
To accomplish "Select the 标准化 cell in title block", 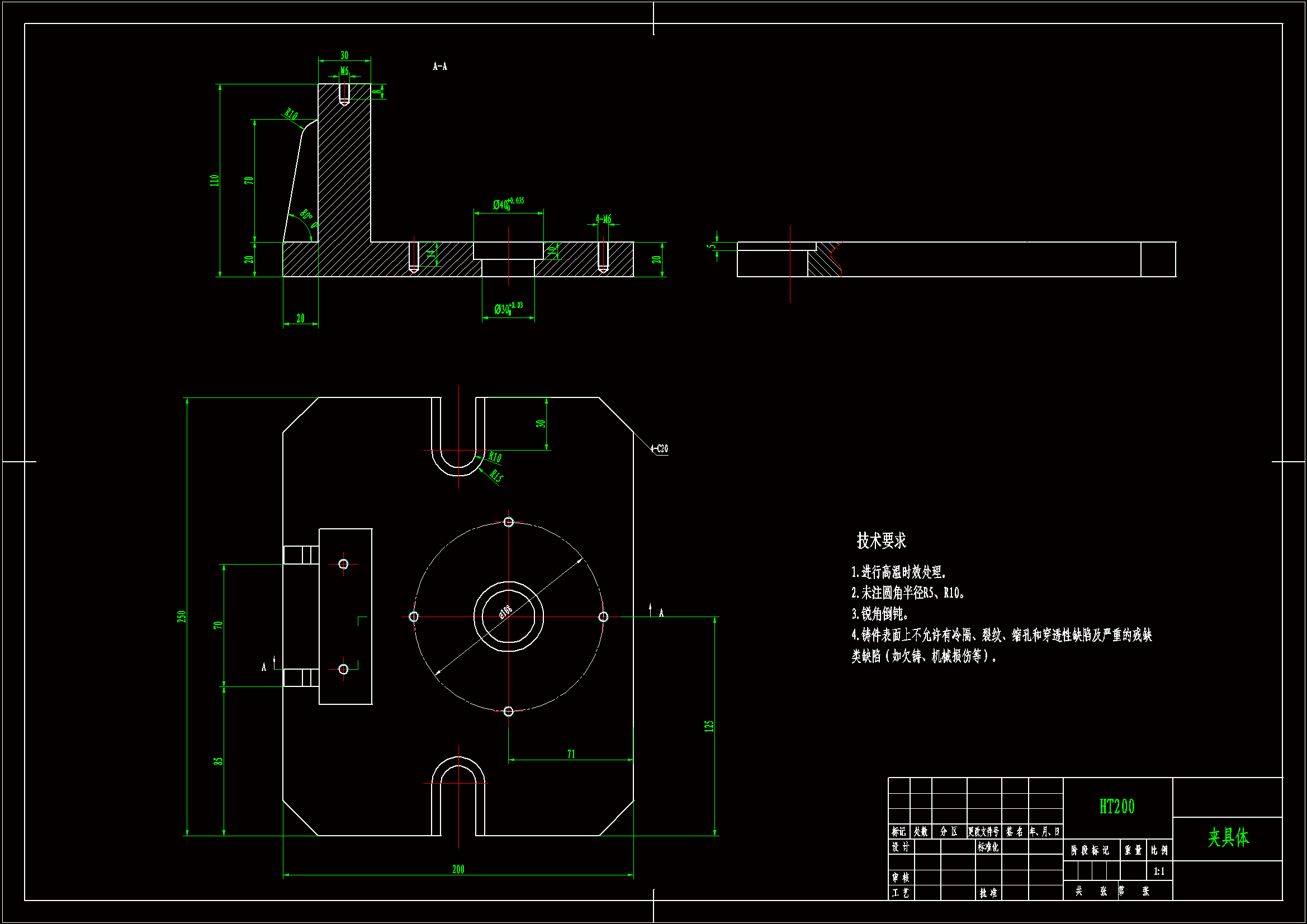I will [x=988, y=846].
